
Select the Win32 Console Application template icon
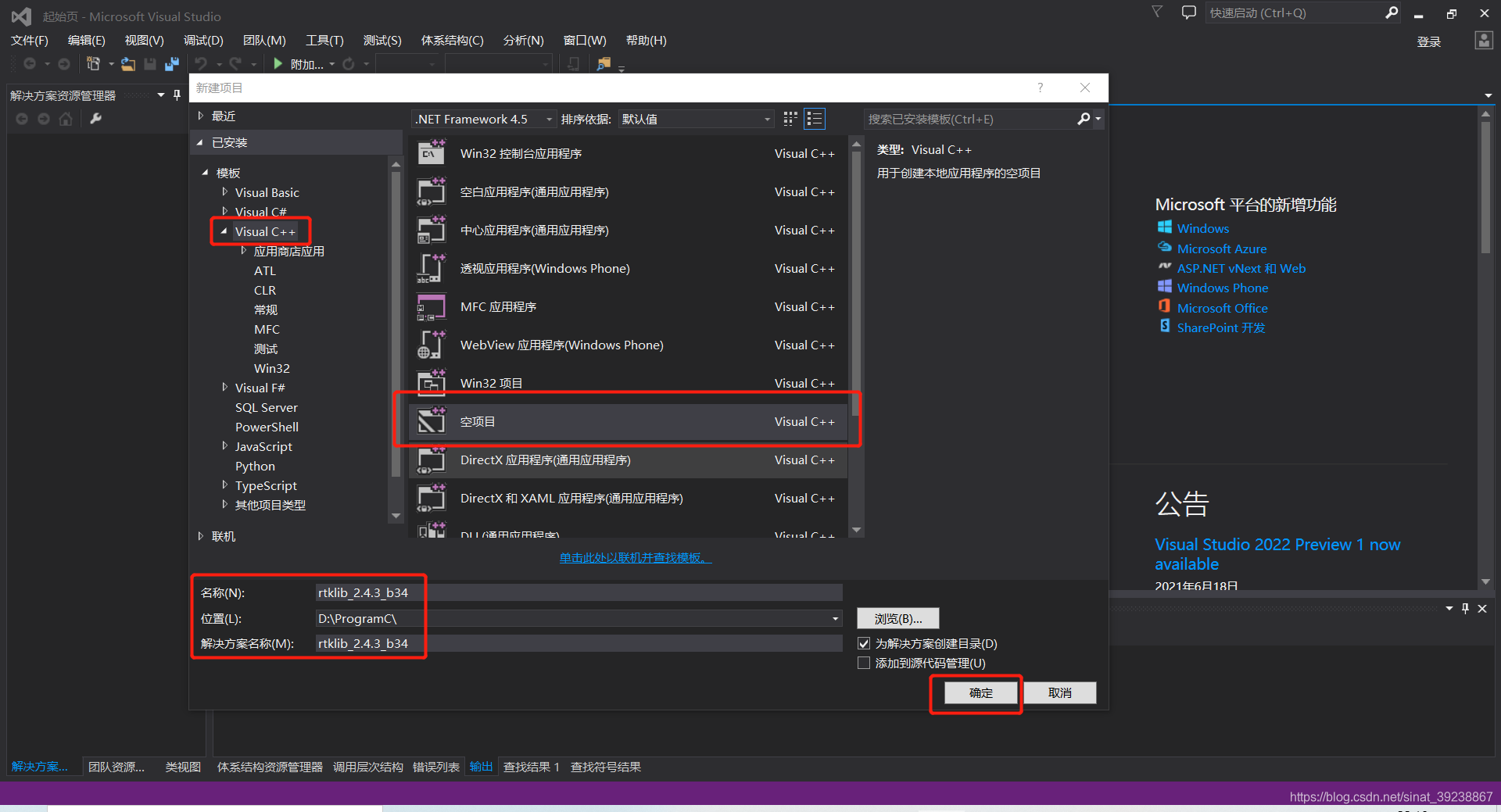(431, 153)
